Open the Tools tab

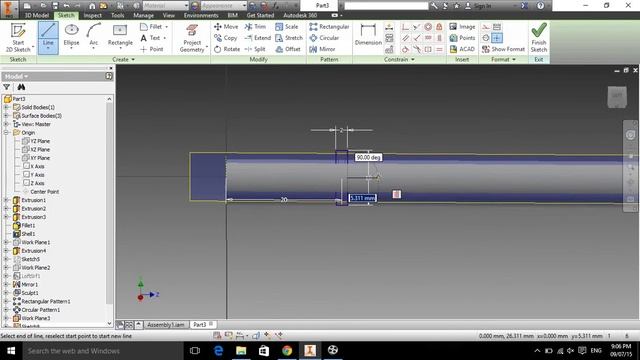pos(118,15)
